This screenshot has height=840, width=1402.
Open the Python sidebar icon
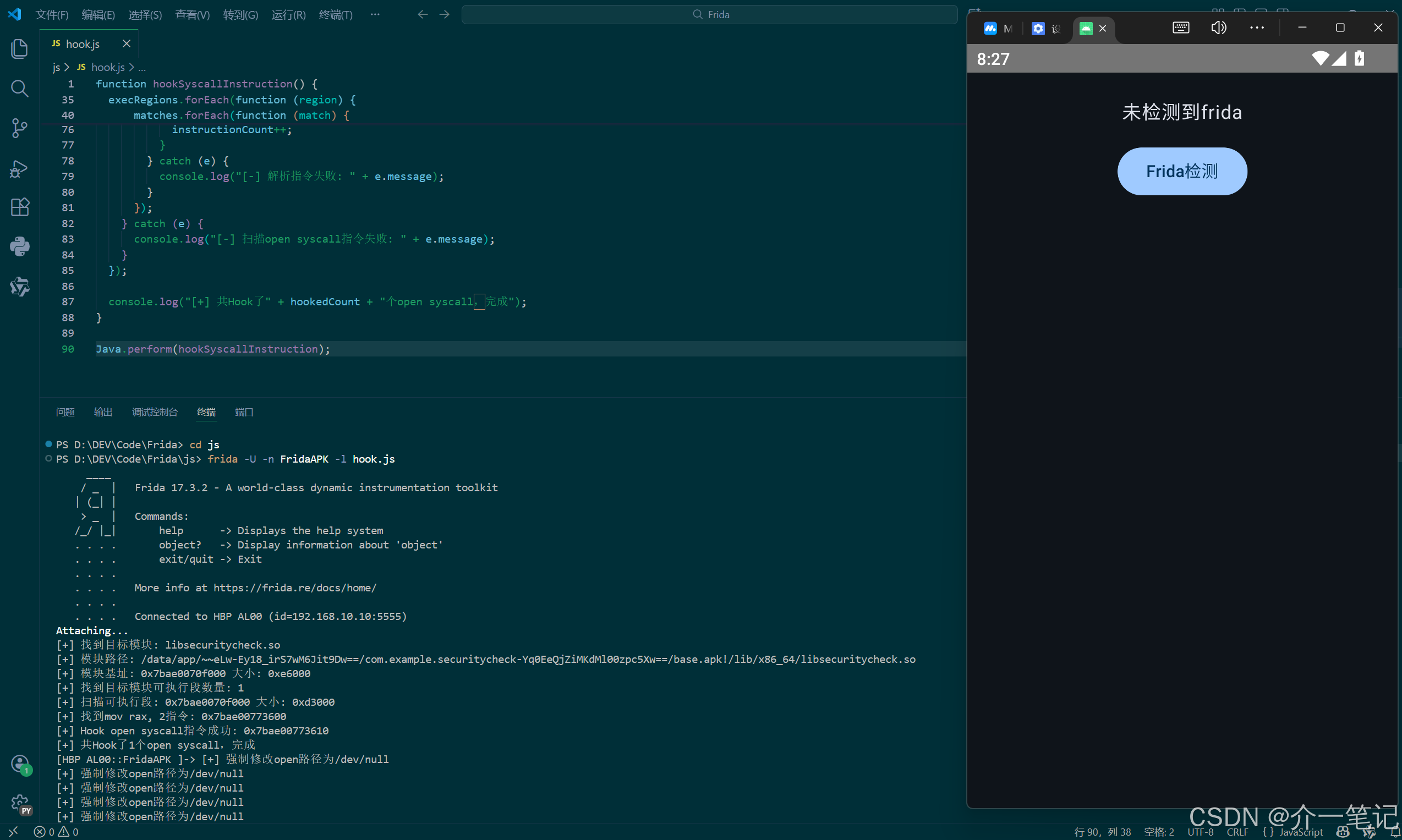pyautogui.click(x=19, y=247)
